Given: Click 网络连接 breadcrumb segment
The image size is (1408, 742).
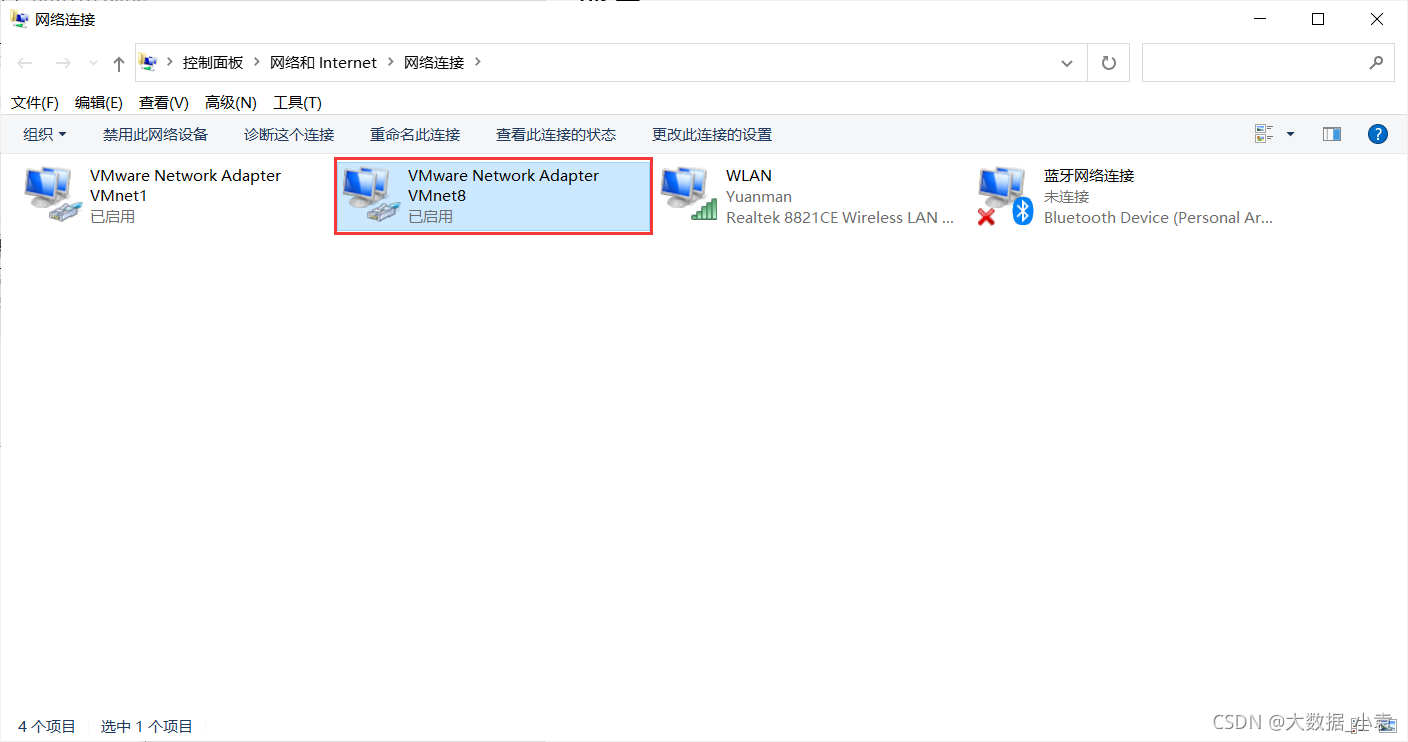Looking at the screenshot, I should coord(434,62).
